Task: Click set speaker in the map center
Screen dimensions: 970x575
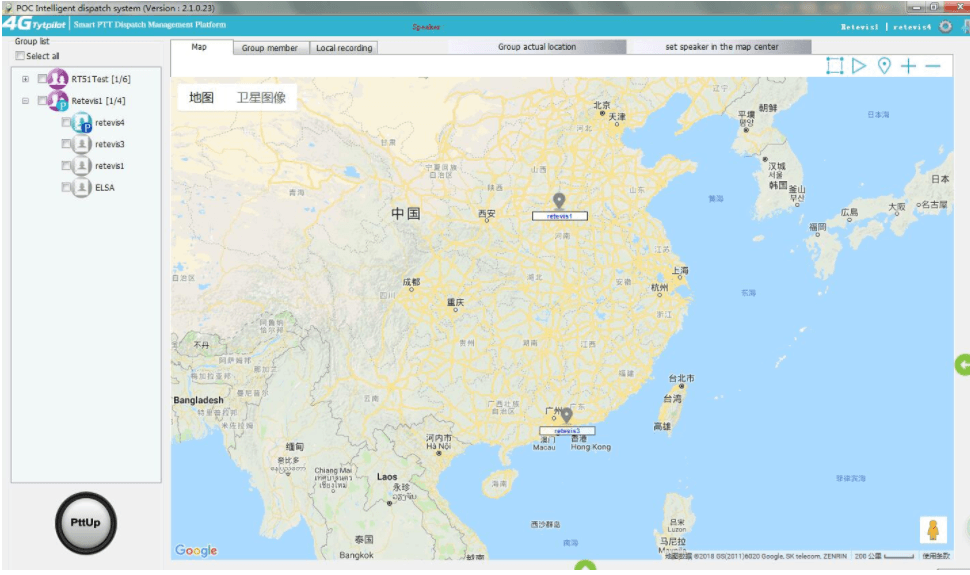Action: 722,46
